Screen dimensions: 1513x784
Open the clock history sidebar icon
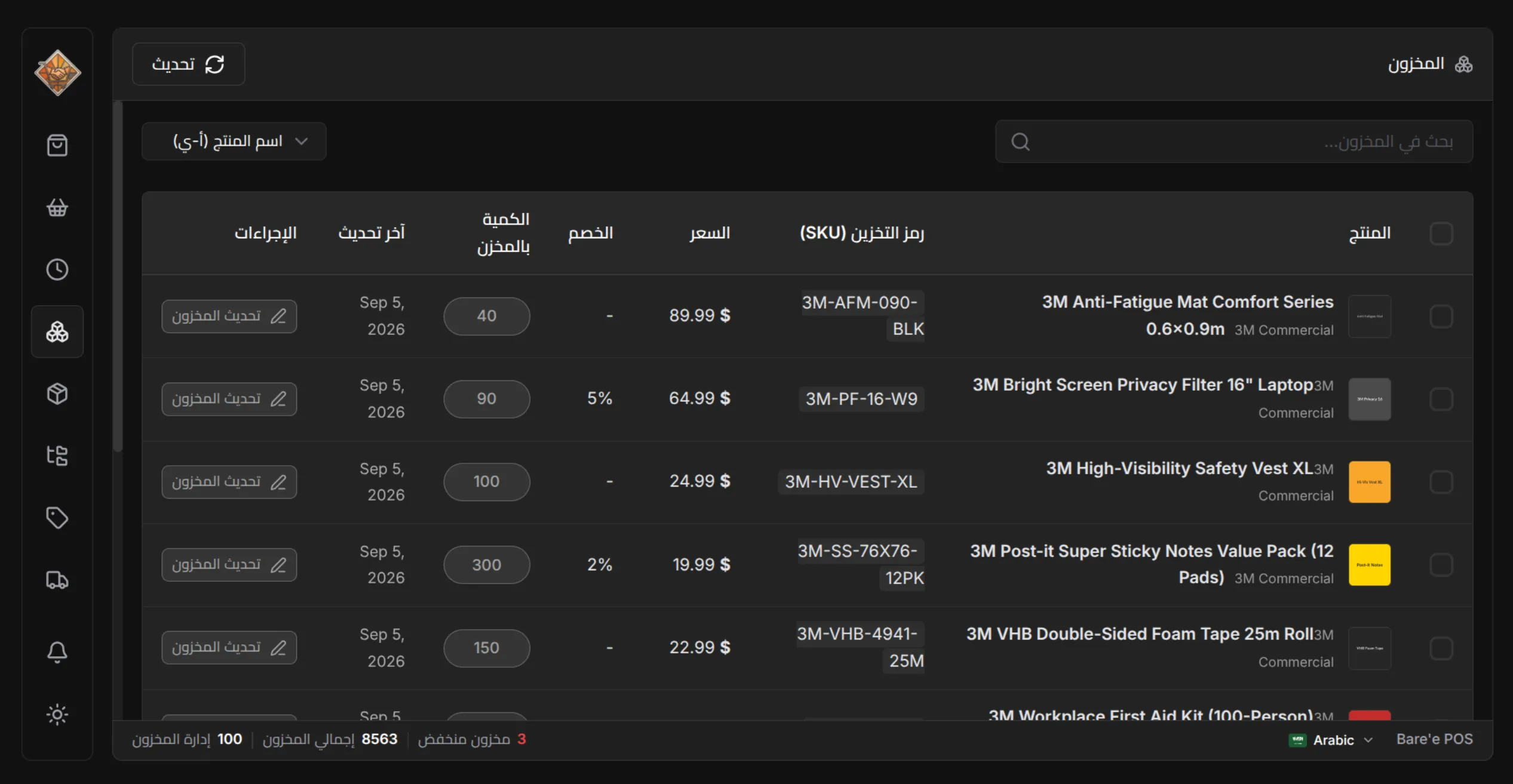[57, 269]
